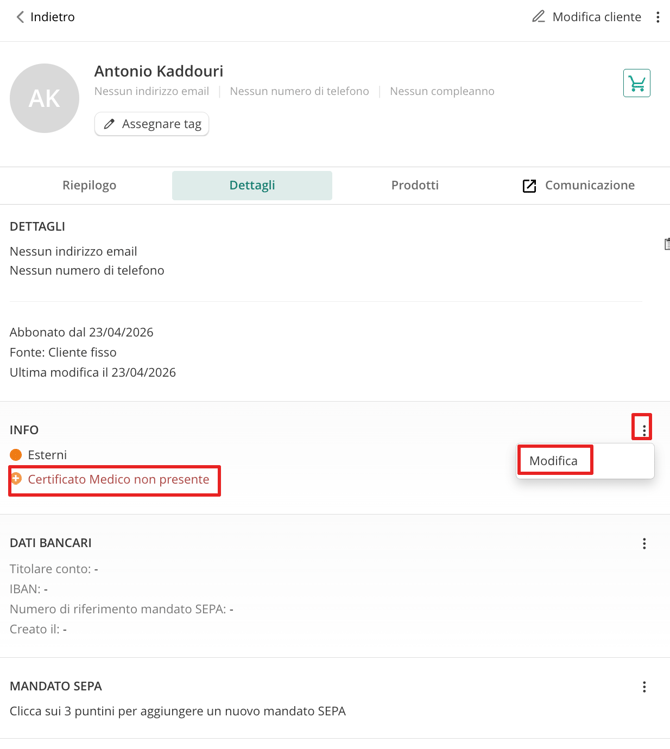Click the clipboard icon at right edge

(x=666, y=244)
